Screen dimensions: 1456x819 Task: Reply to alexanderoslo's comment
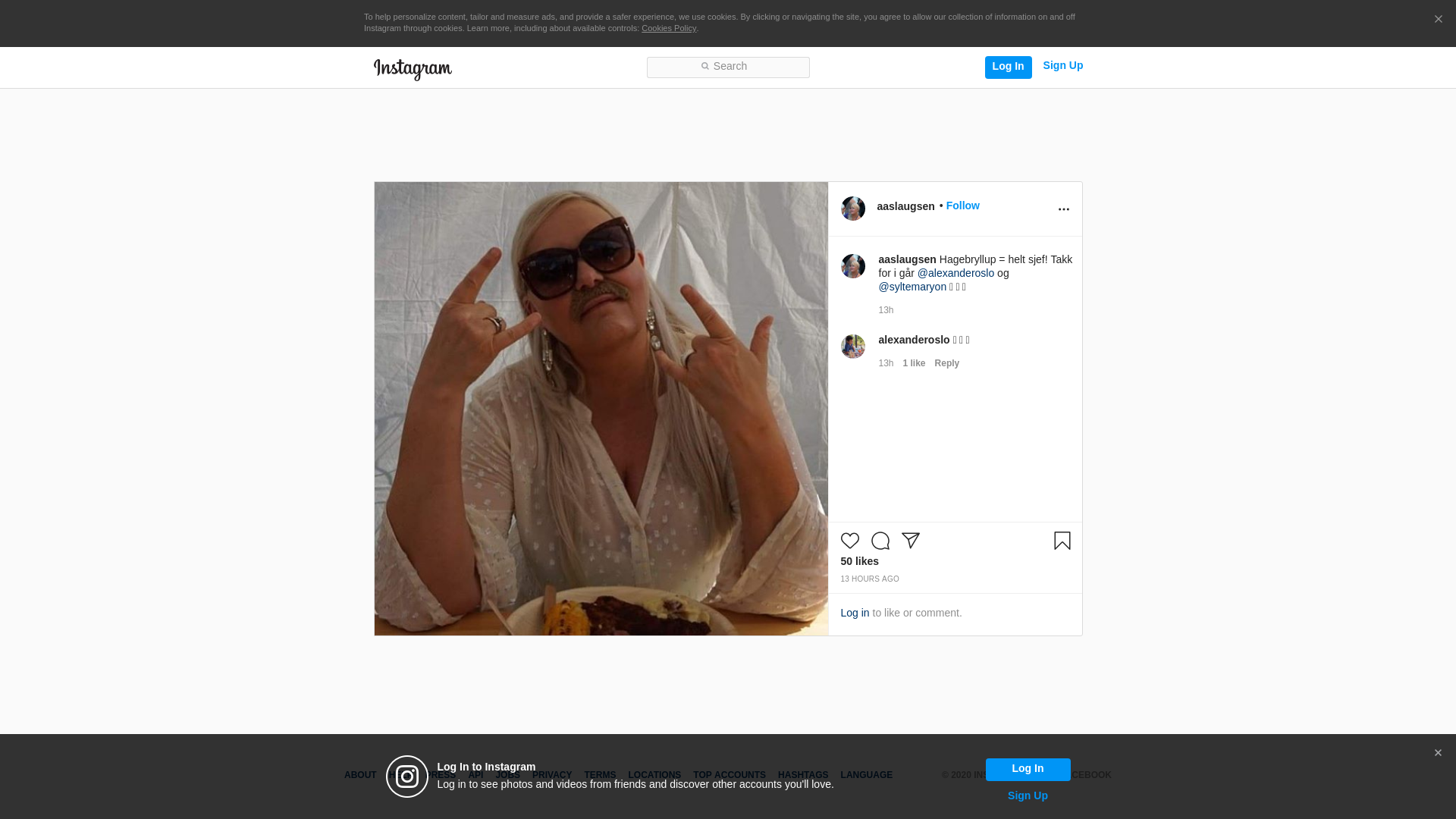coord(946,363)
